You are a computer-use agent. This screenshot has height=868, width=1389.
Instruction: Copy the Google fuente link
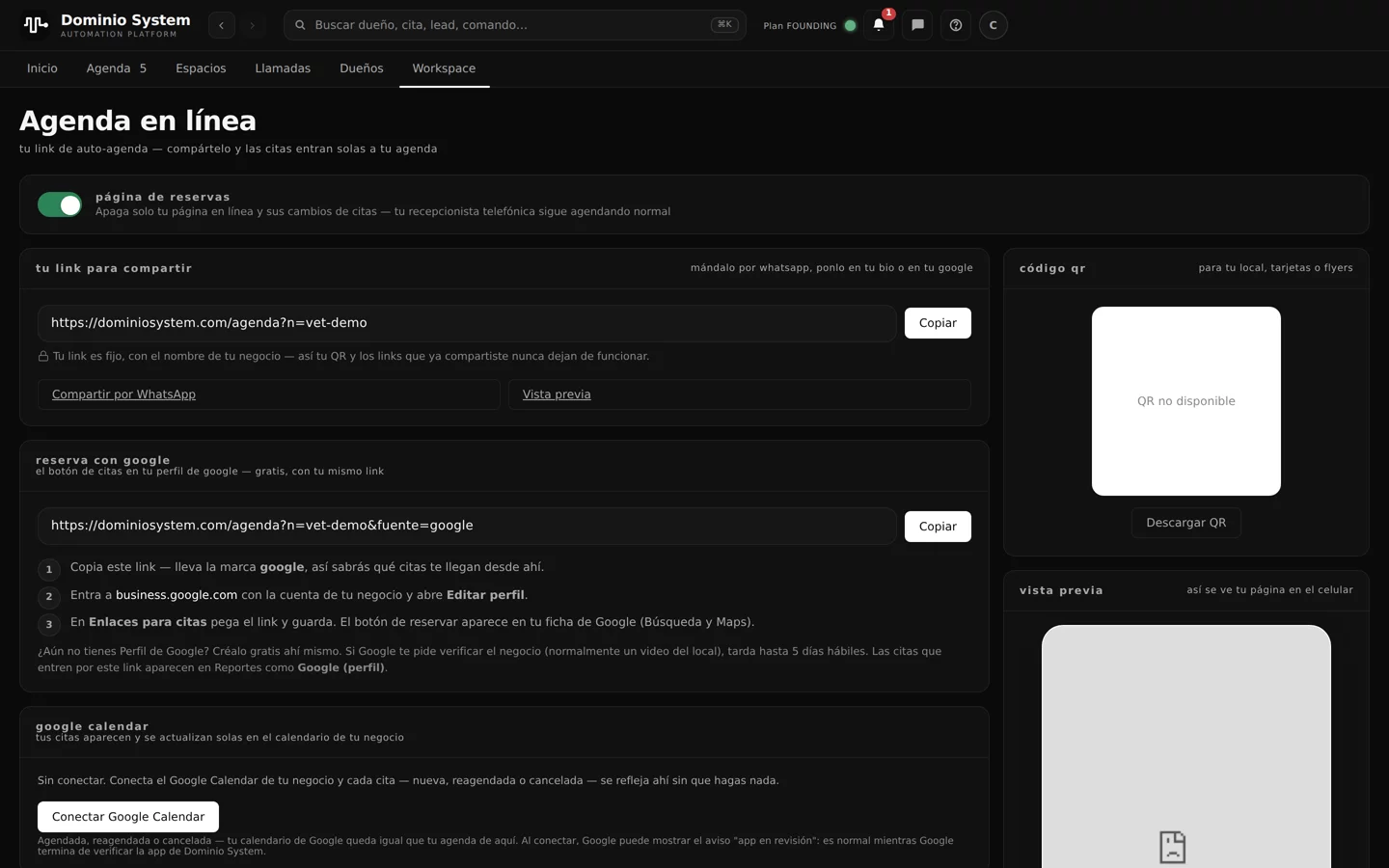point(938,527)
